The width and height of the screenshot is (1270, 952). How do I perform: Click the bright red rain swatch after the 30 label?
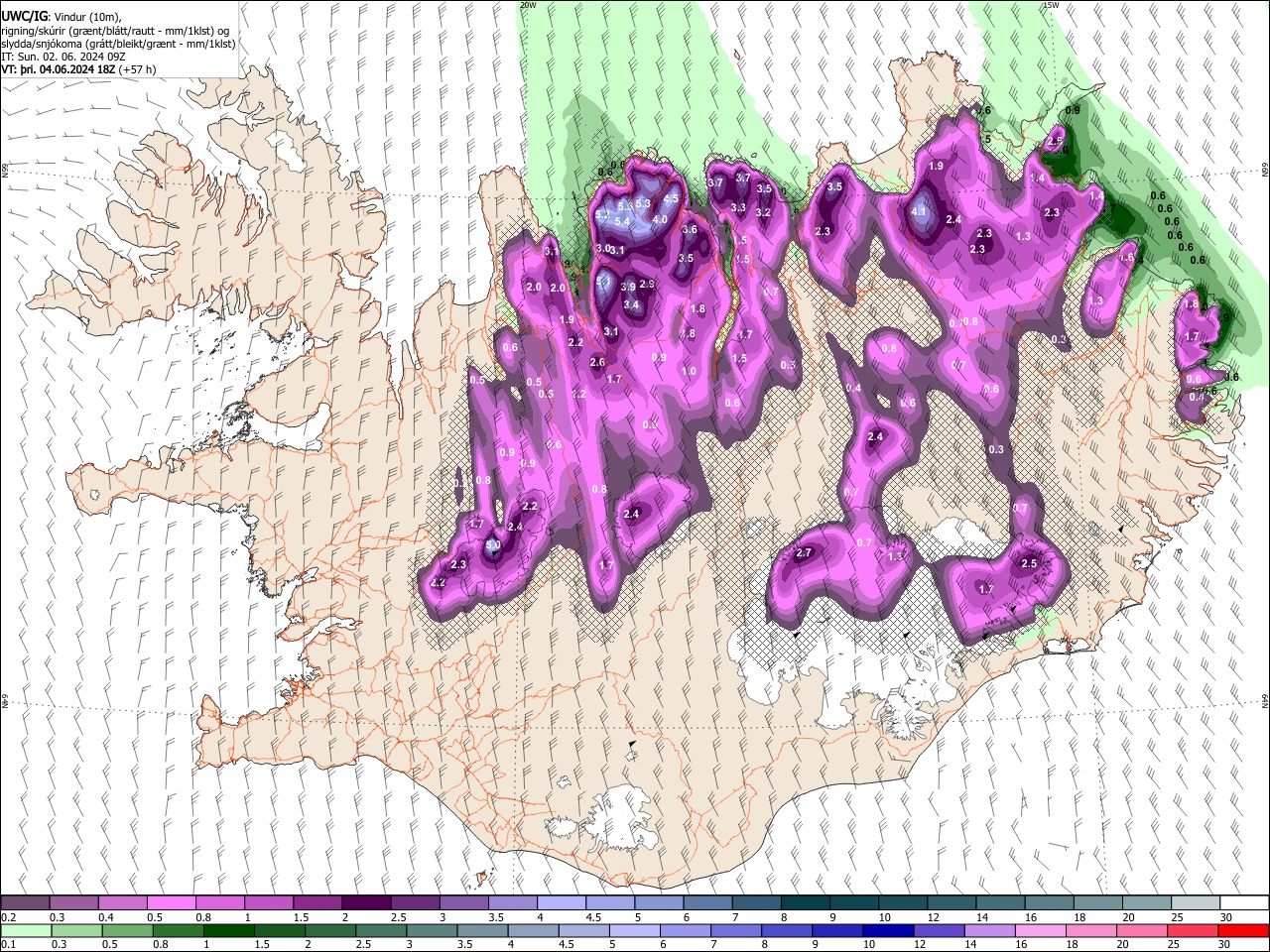(x=1244, y=930)
